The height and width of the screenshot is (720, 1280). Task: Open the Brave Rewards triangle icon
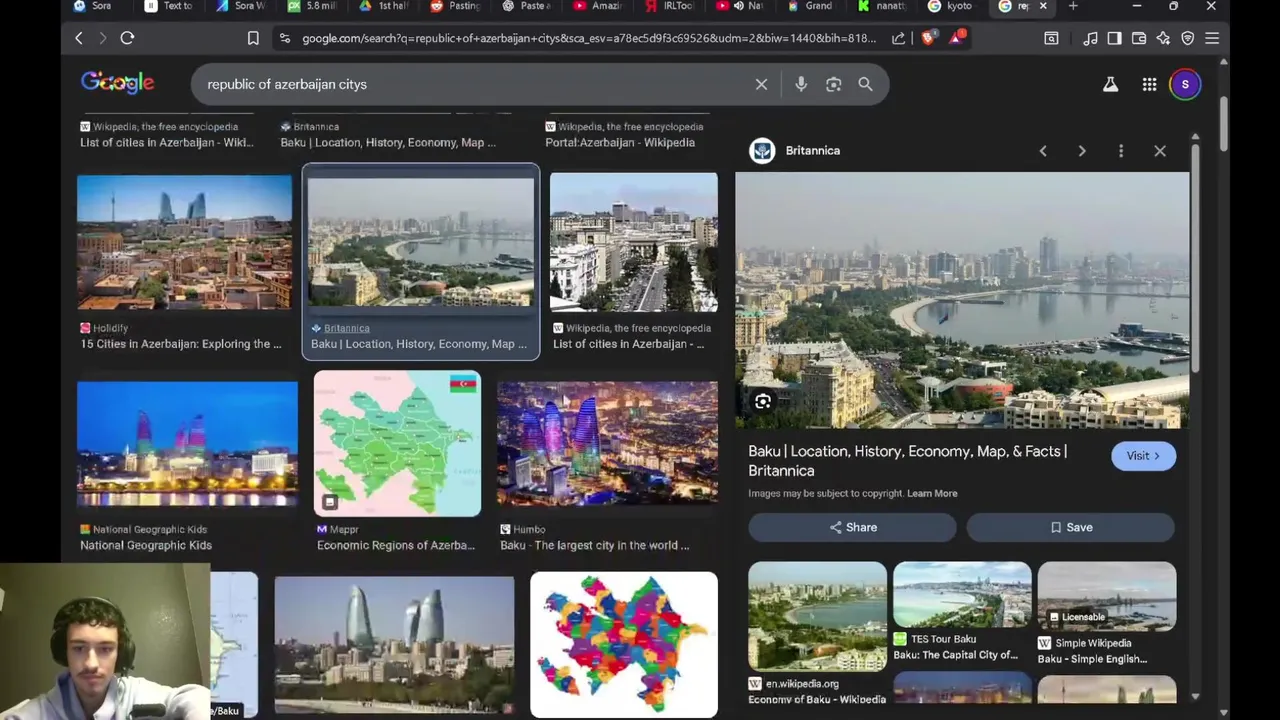click(x=956, y=38)
